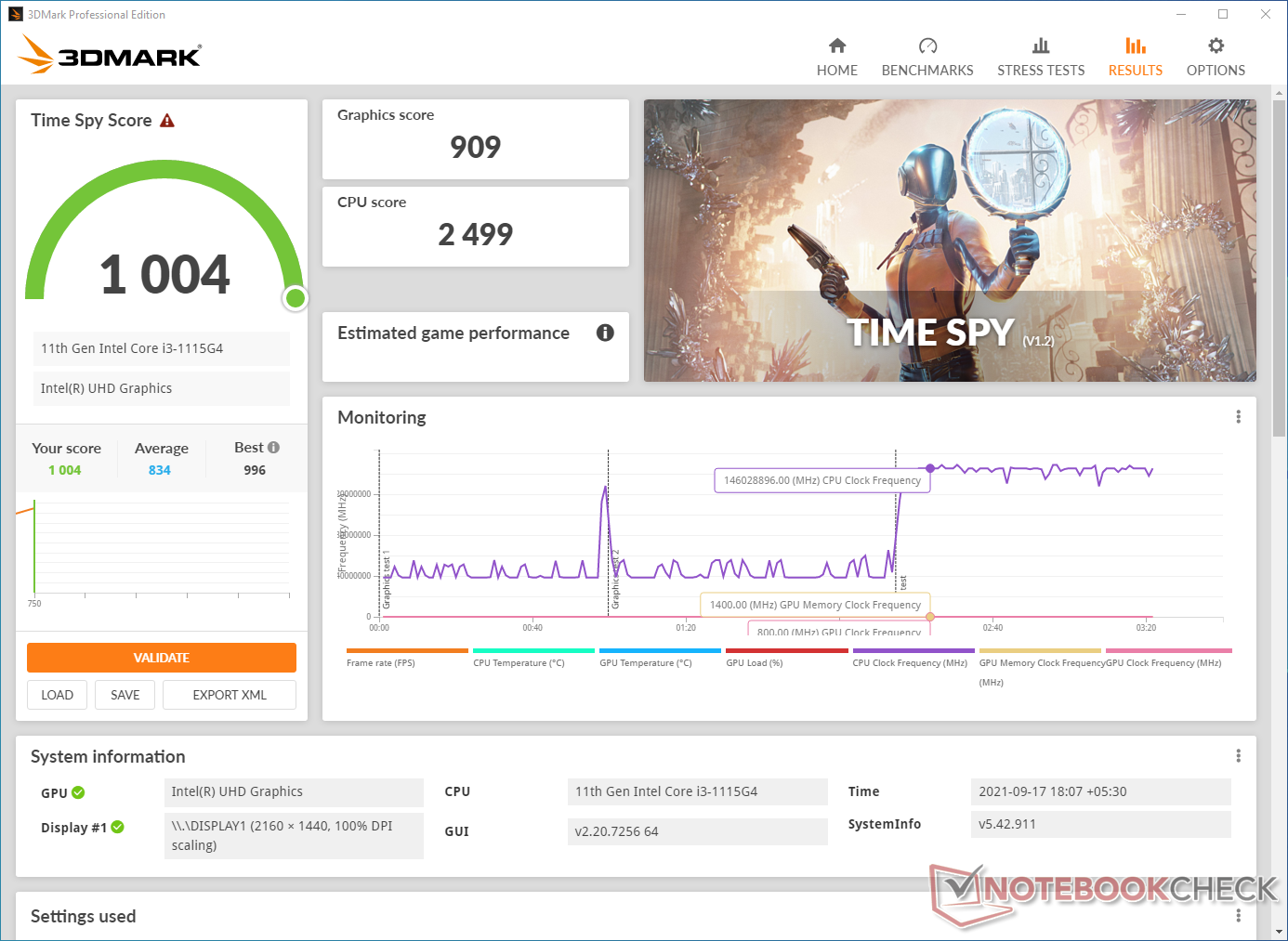This screenshot has height=941, width=1288.
Task: Click the Intel(R) UHD Graphics field under the score
Action: pos(162,388)
